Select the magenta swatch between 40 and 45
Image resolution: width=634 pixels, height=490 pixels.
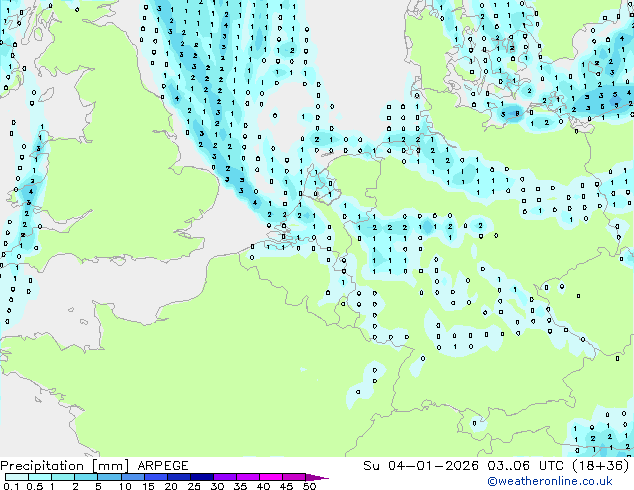pyautogui.click(x=271, y=477)
